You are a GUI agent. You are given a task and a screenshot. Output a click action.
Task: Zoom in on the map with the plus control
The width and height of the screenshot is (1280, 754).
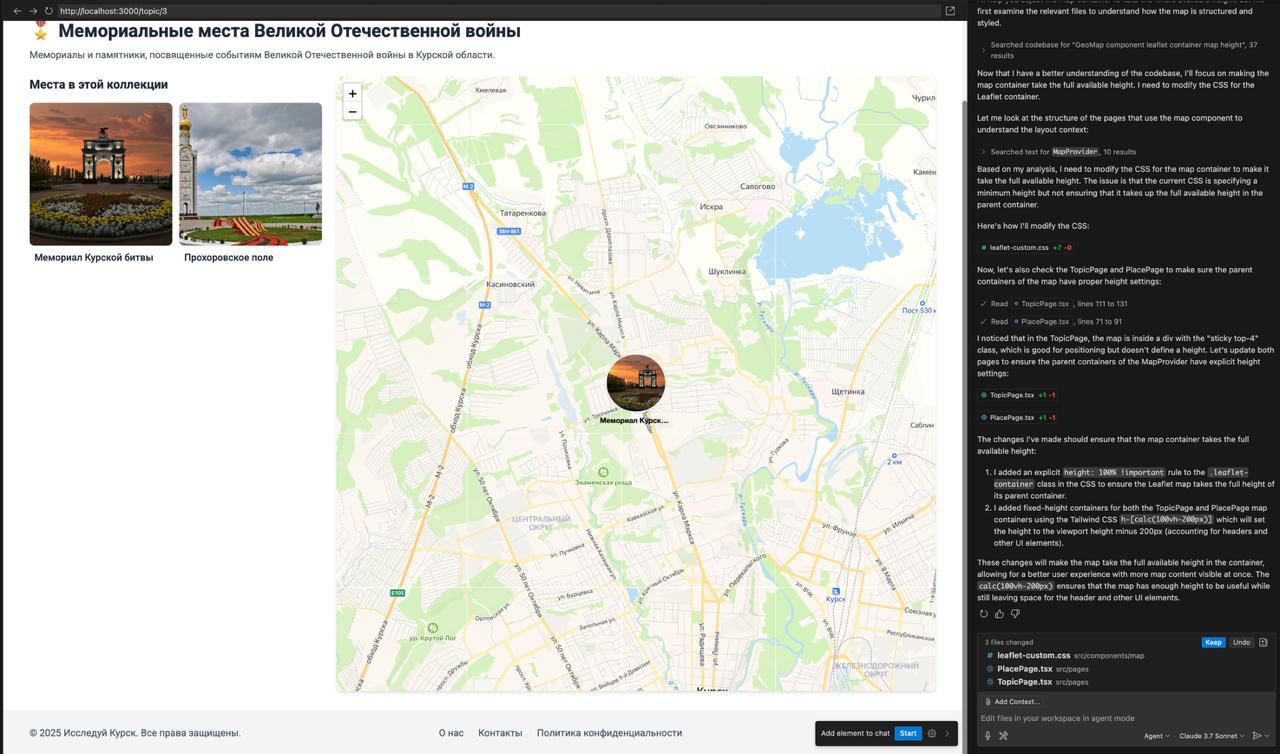pyautogui.click(x=352, y=93)
